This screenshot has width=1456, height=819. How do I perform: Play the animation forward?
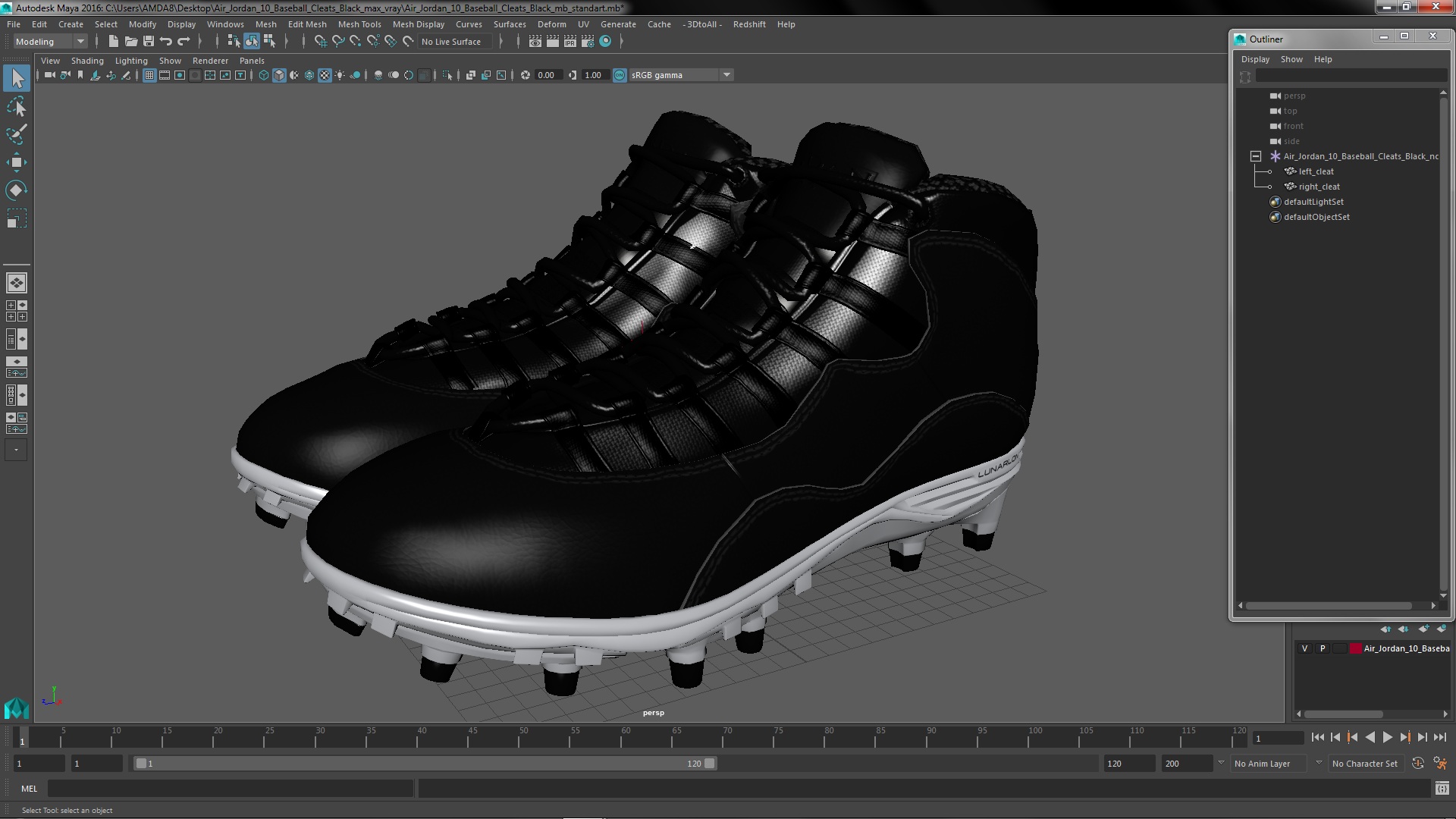point(1387,737)
